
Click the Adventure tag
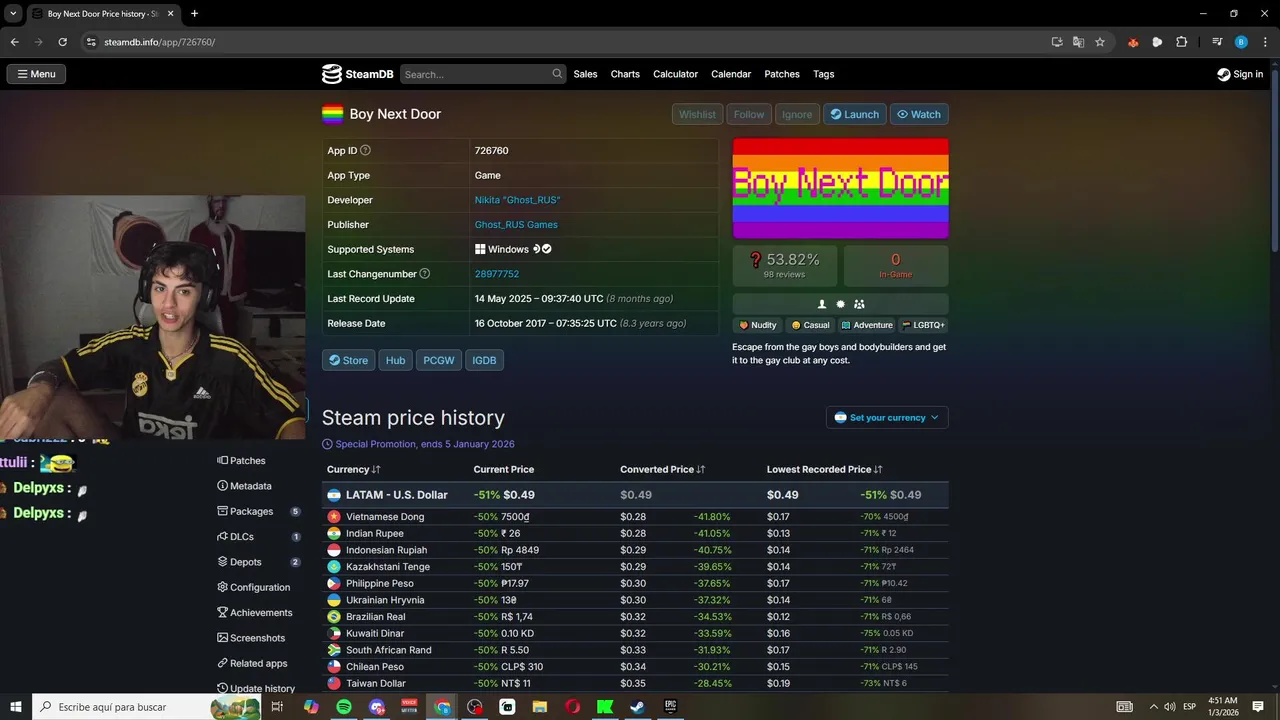click(x=866, y=325)
